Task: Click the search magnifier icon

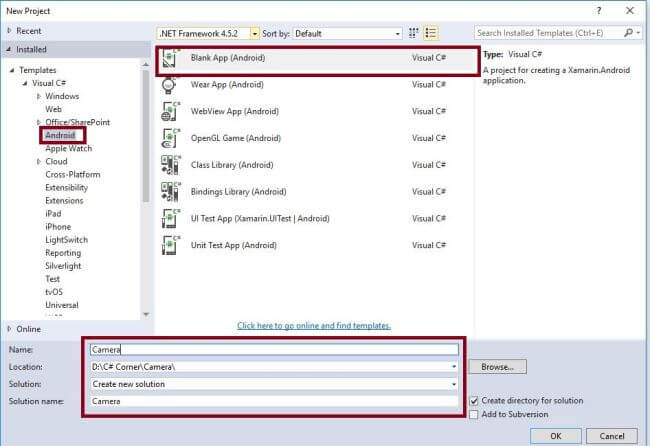Action: coord(628,33)
